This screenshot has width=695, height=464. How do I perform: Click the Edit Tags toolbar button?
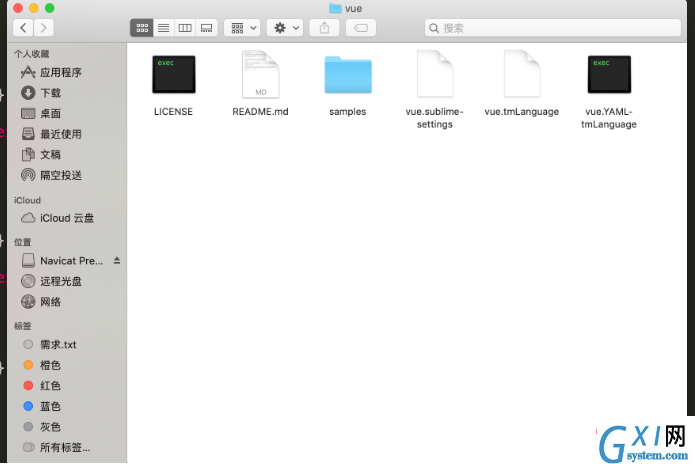[x=361, y=28]
